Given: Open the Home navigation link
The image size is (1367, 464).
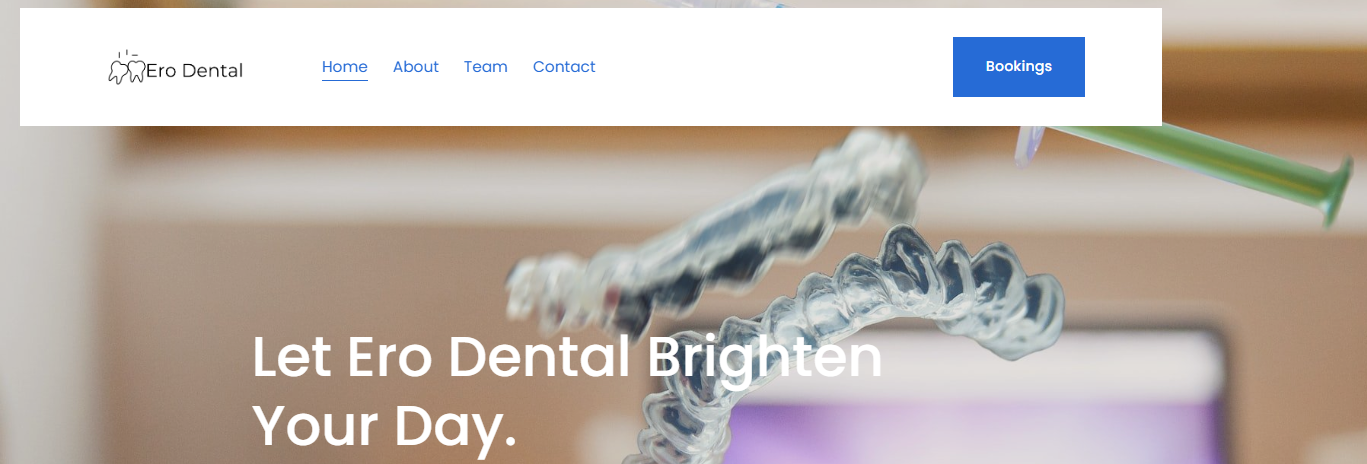Looking at the screenshot, I should (345, 67).
